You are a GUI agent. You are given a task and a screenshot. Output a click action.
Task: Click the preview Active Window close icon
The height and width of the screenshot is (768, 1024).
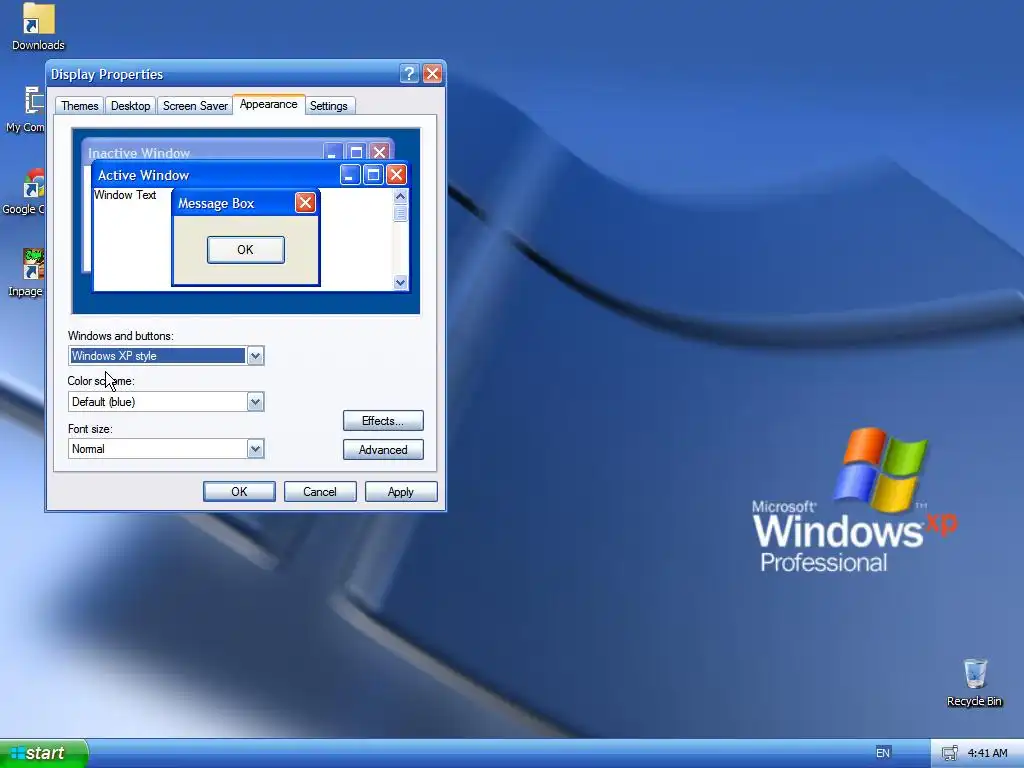[396, 174]
